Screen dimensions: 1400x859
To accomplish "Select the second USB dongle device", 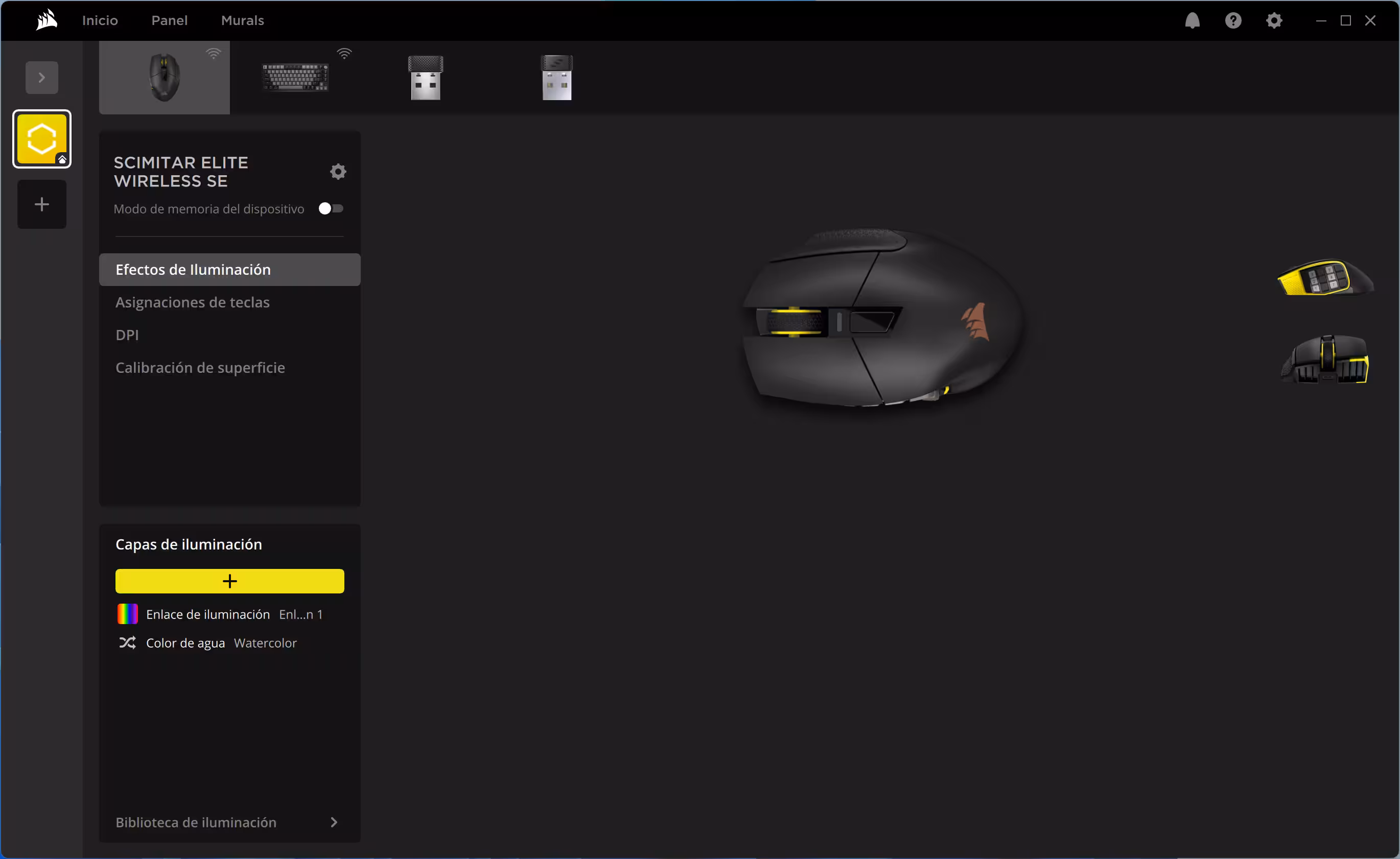I will pyautogui.click(x=556, y=77).
